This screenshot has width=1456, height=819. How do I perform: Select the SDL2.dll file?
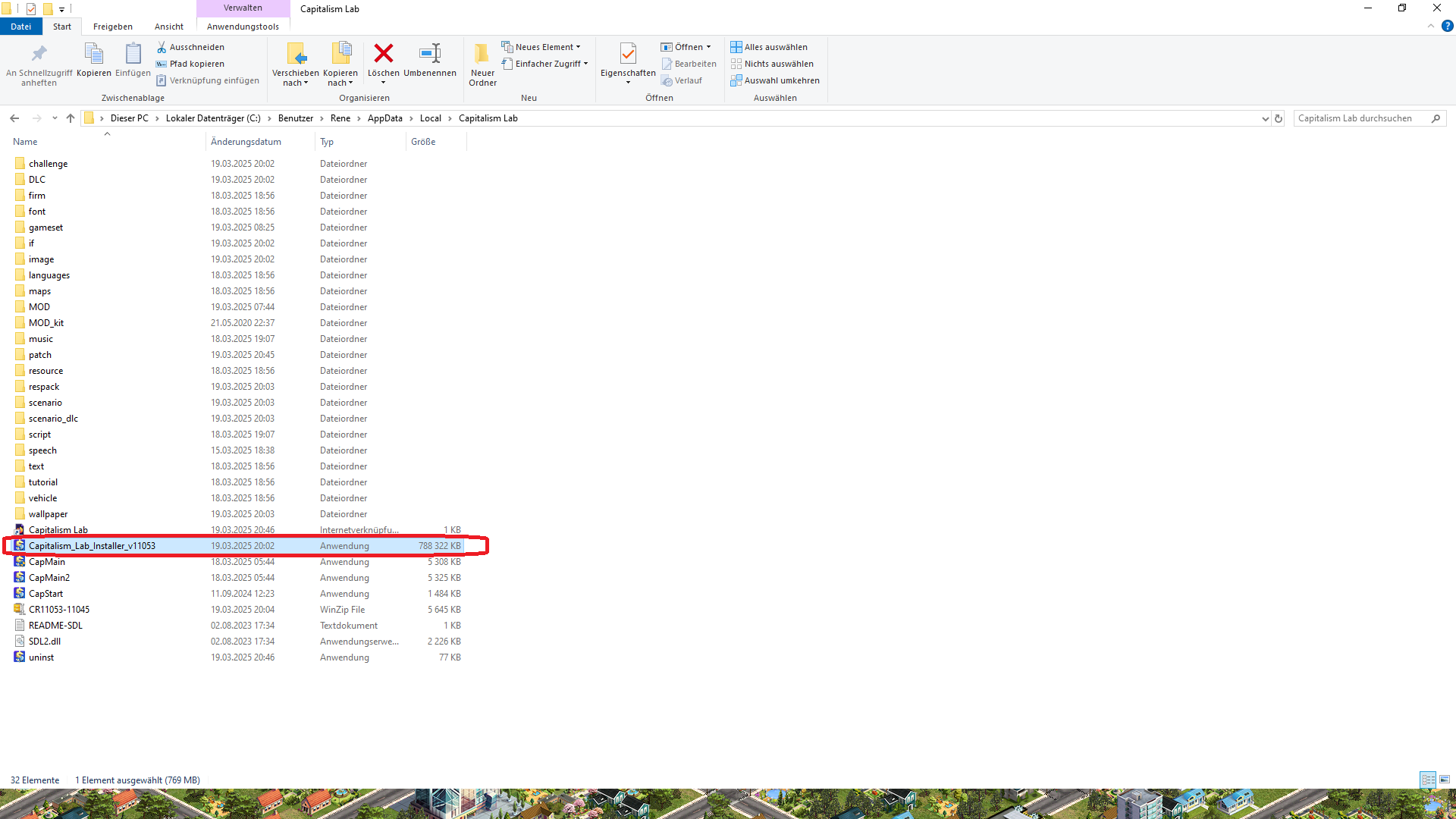click(x=237, y=642)
